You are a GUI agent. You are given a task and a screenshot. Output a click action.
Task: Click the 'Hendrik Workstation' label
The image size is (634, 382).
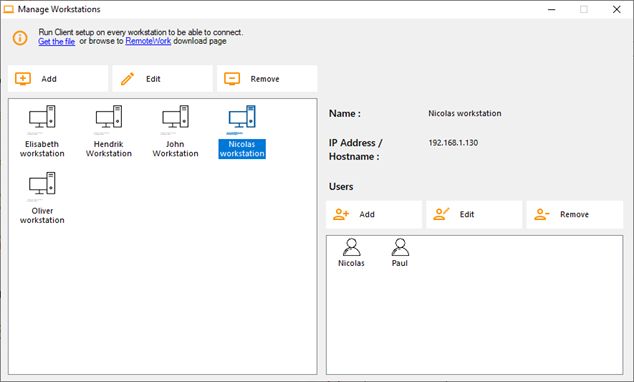(109, 149)
